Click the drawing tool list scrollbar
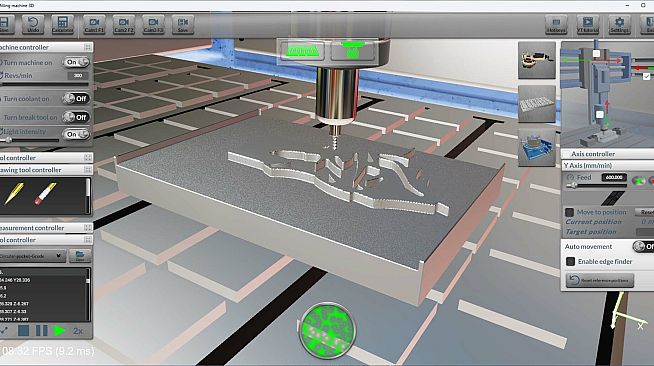 88,196
